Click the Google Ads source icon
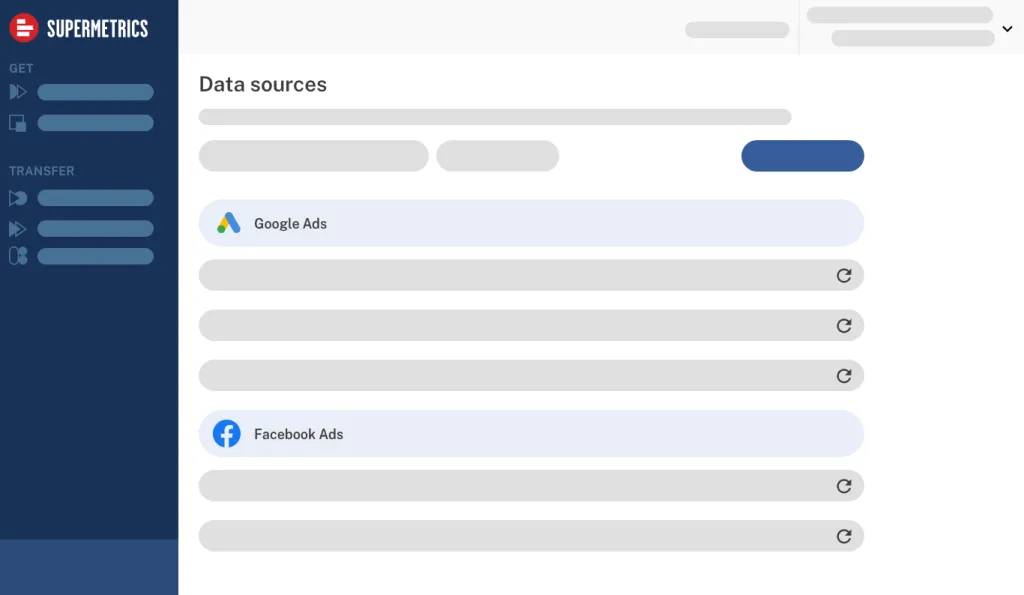 (228, 223)
